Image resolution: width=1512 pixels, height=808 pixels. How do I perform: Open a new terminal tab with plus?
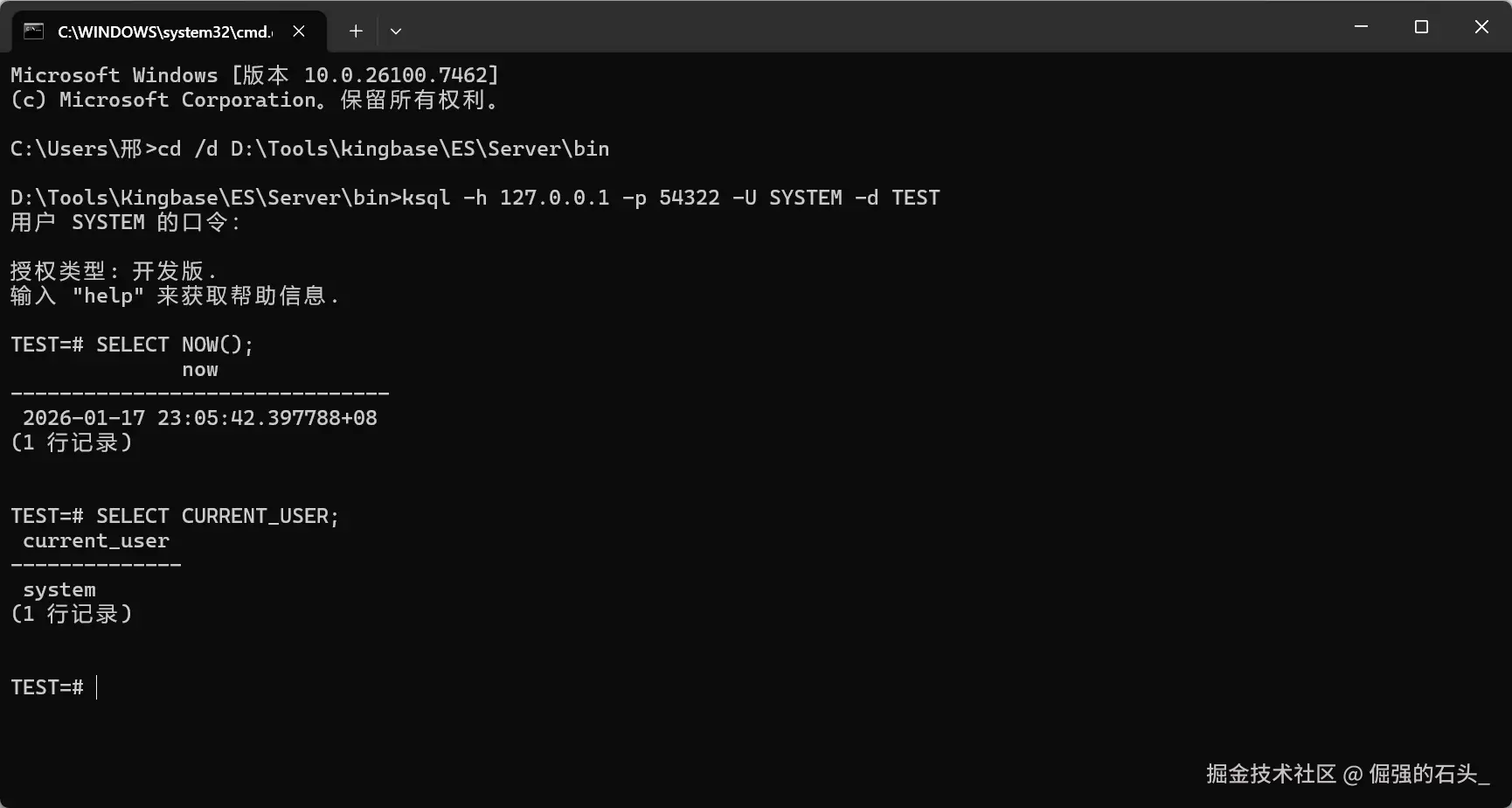click(356, 31)
